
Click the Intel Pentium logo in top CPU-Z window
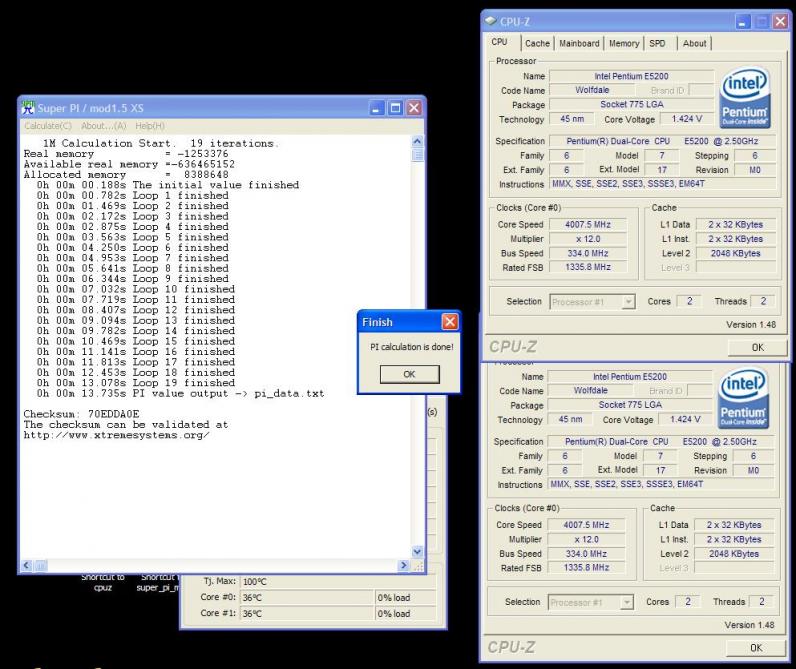pos(745,98)
